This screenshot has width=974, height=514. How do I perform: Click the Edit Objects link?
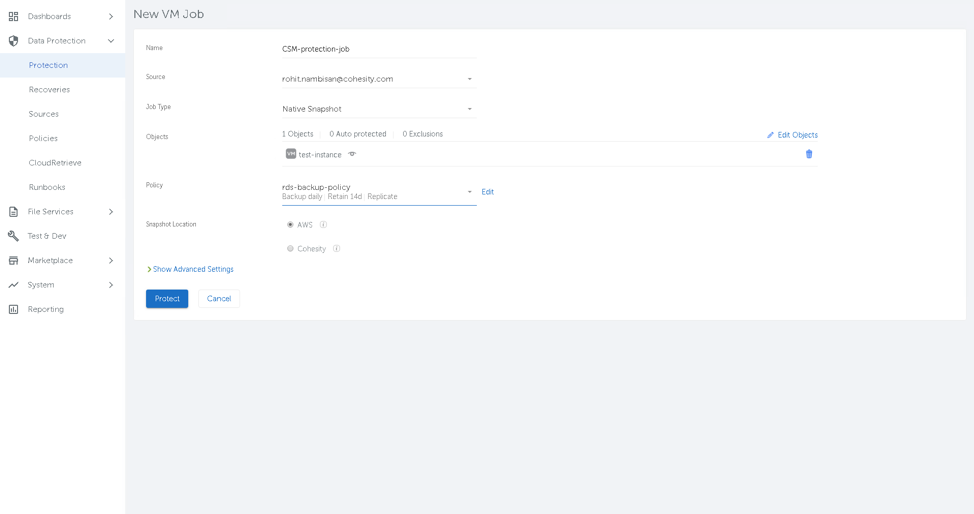click(792, 135)
